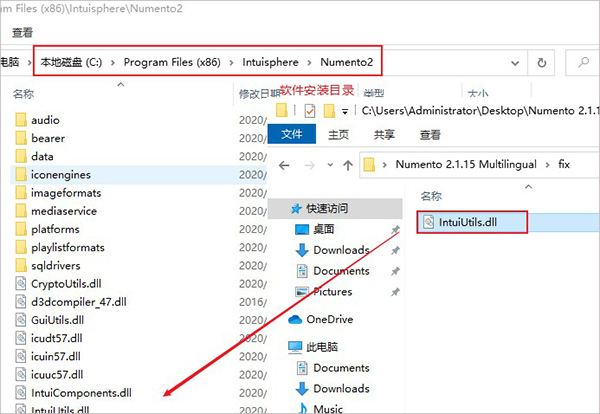This screenshot has width=600, height=414.
Task: Select platforms folder icon
Action: tap(21, 229)
